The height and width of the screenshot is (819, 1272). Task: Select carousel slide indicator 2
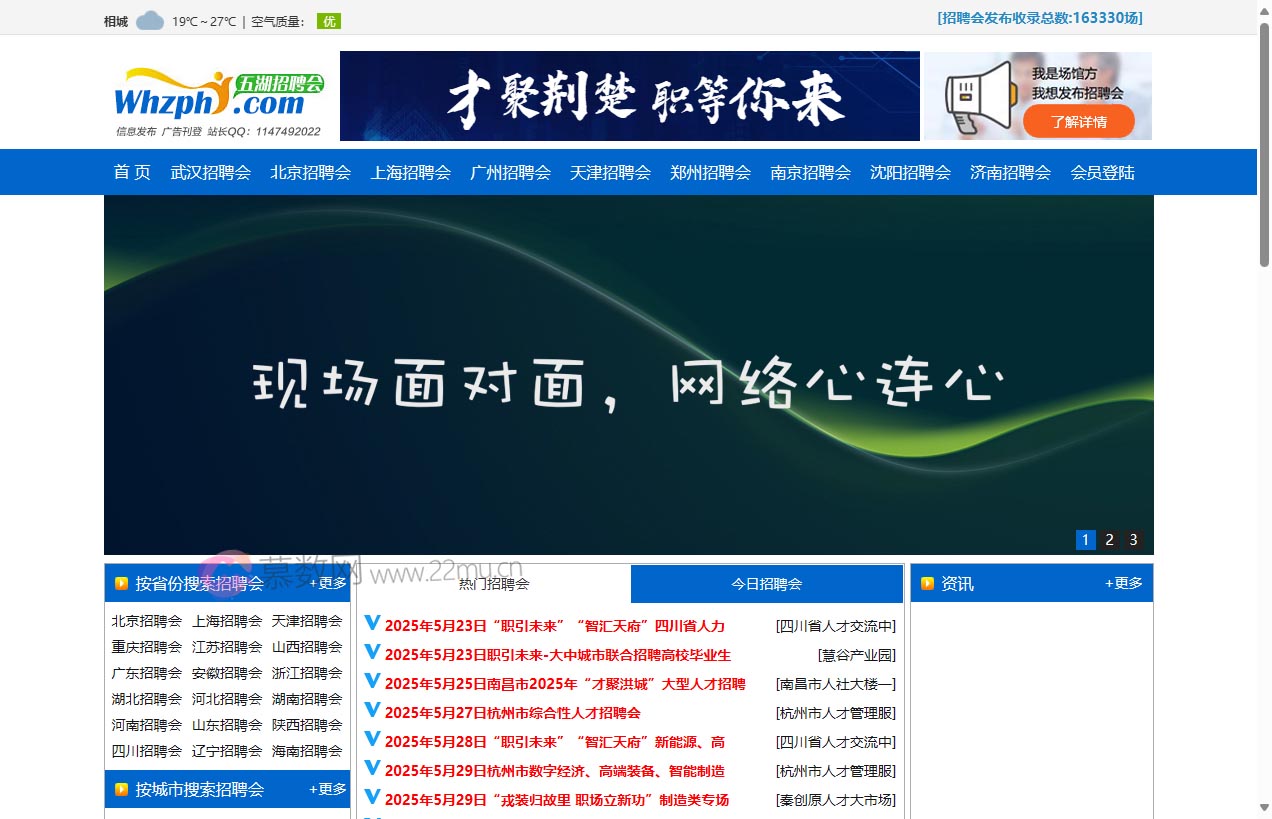[1109, 539]
